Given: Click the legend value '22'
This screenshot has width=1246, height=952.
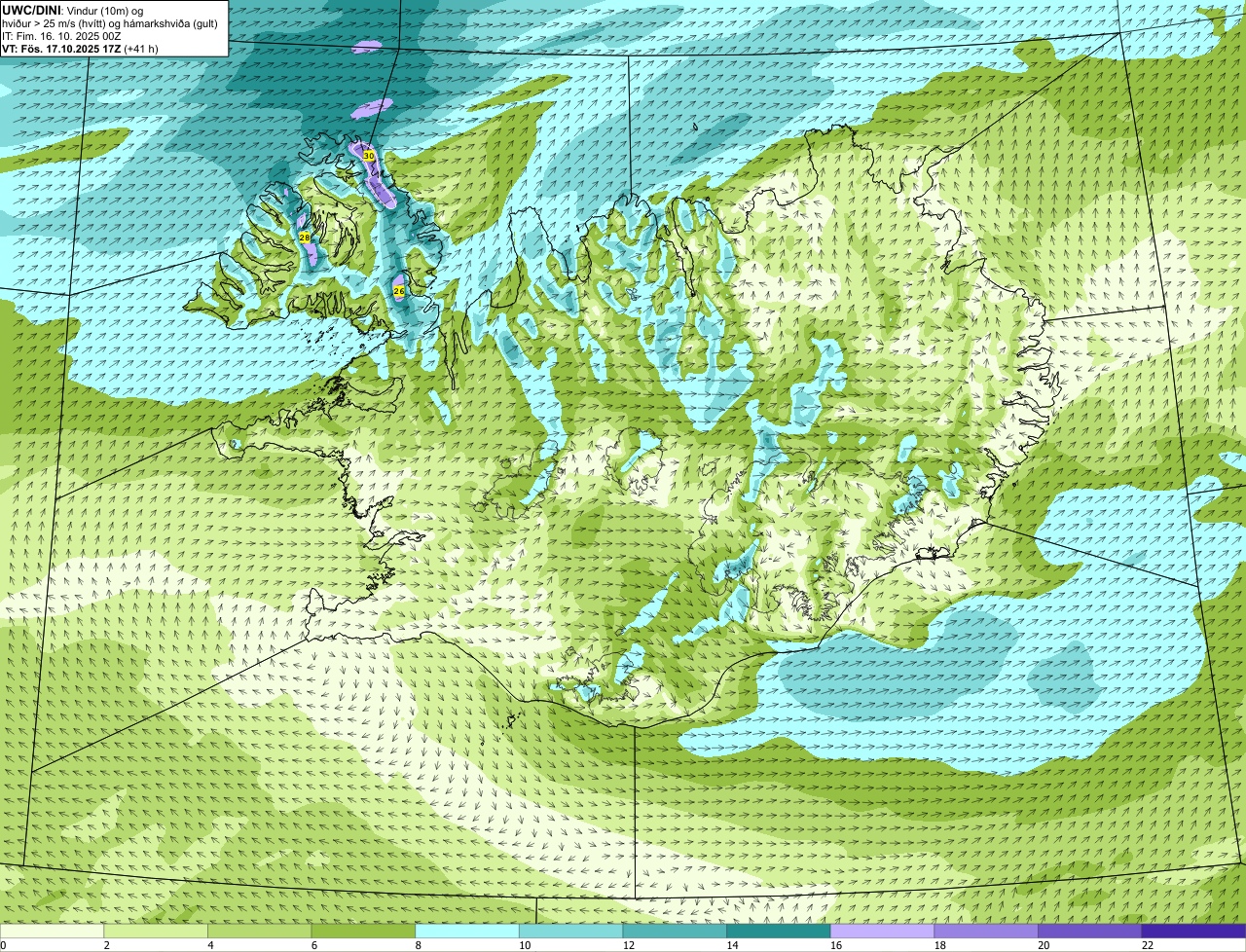Looking at the screenshot, I should [1148, 945].
